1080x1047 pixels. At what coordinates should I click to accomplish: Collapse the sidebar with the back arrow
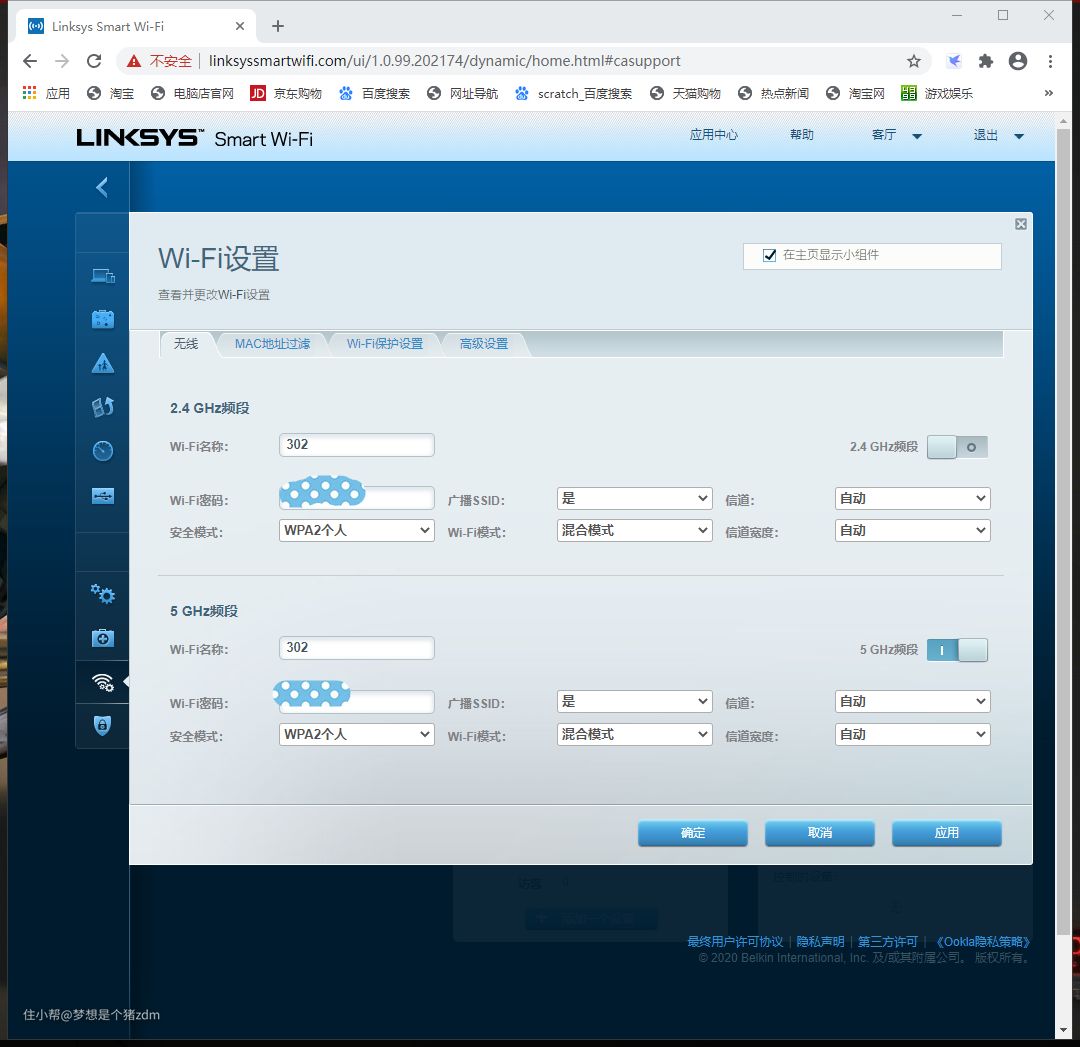point(102,187)
